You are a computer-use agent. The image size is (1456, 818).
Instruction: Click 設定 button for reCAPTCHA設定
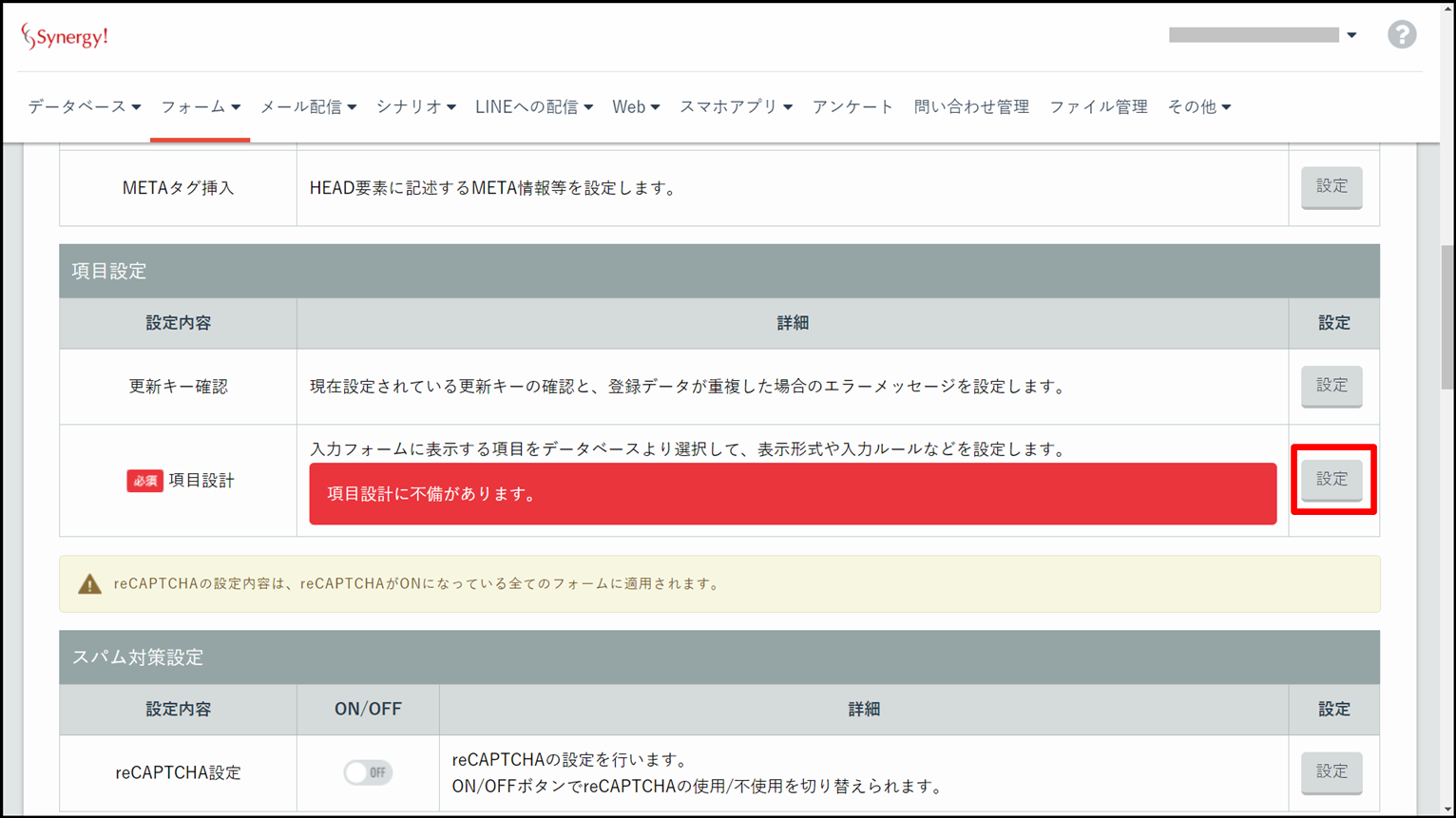(1331, 772)
